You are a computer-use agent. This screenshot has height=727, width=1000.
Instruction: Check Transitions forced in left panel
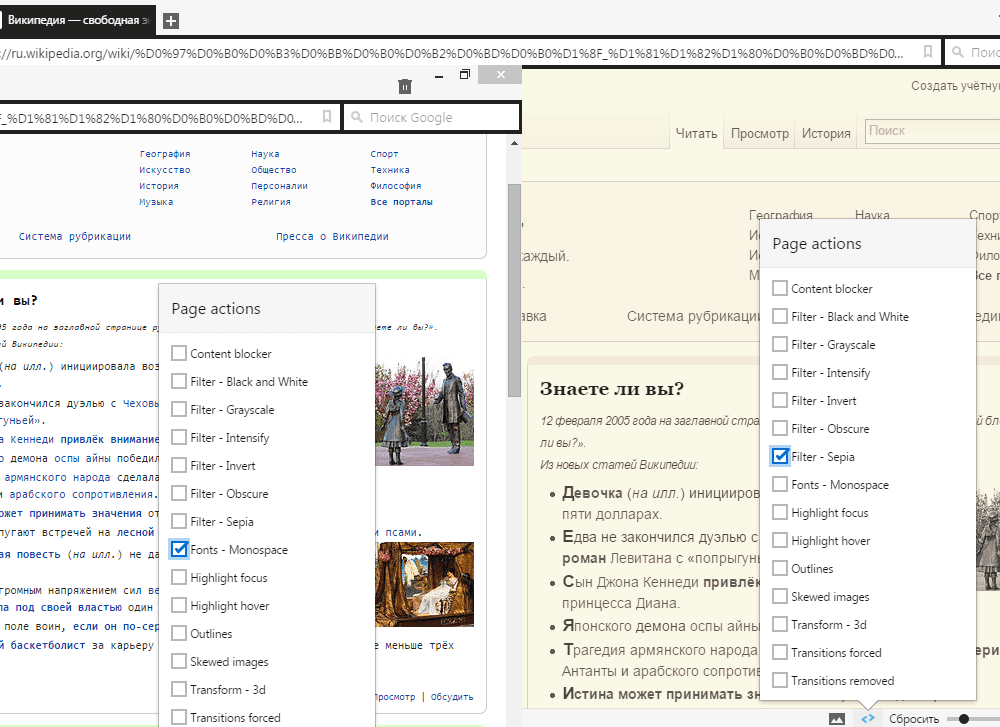179,717
